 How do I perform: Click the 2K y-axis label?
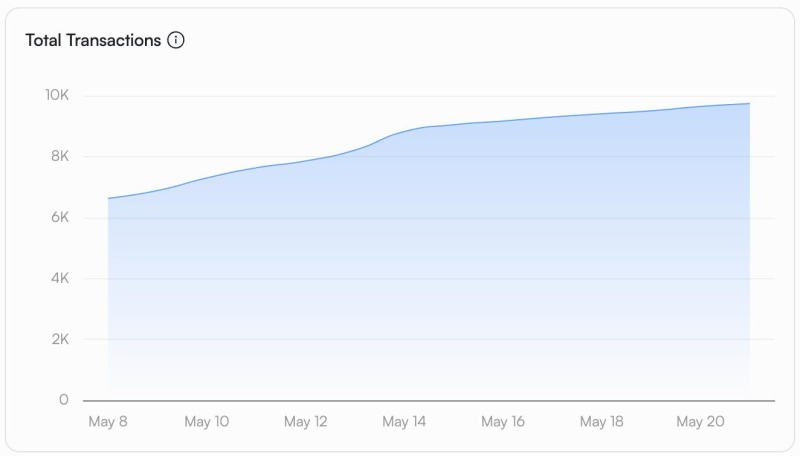(x=57, y=340)
